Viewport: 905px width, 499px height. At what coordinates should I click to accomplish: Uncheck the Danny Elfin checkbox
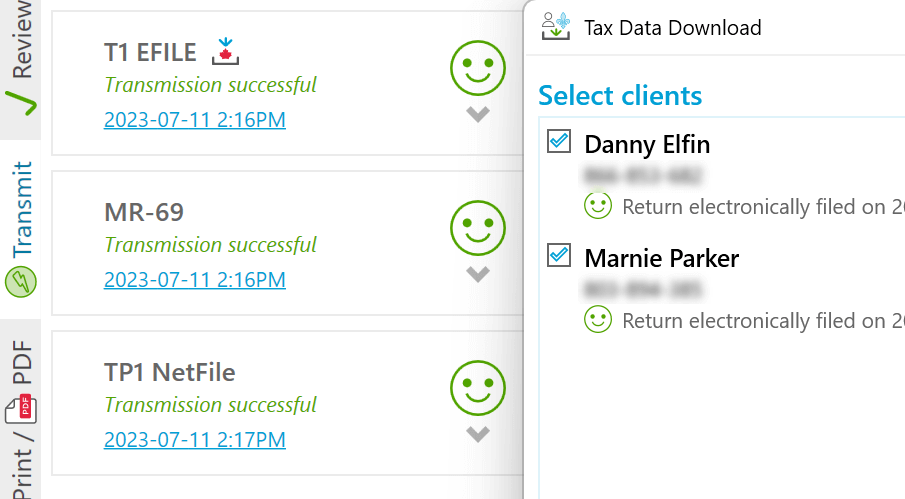(x=559, y=141)
